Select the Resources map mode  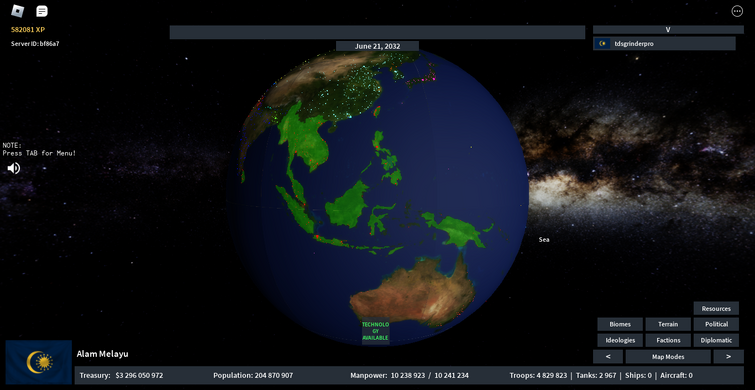pyautogui.click(x=716, y=309)
